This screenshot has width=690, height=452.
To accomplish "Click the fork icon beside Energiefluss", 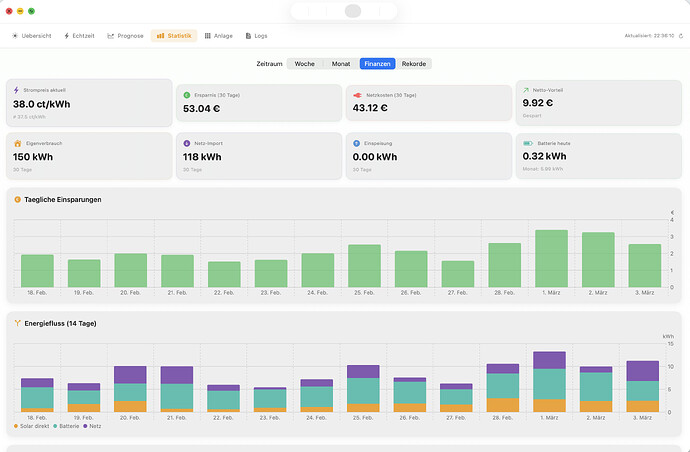I will click(18, 323).
